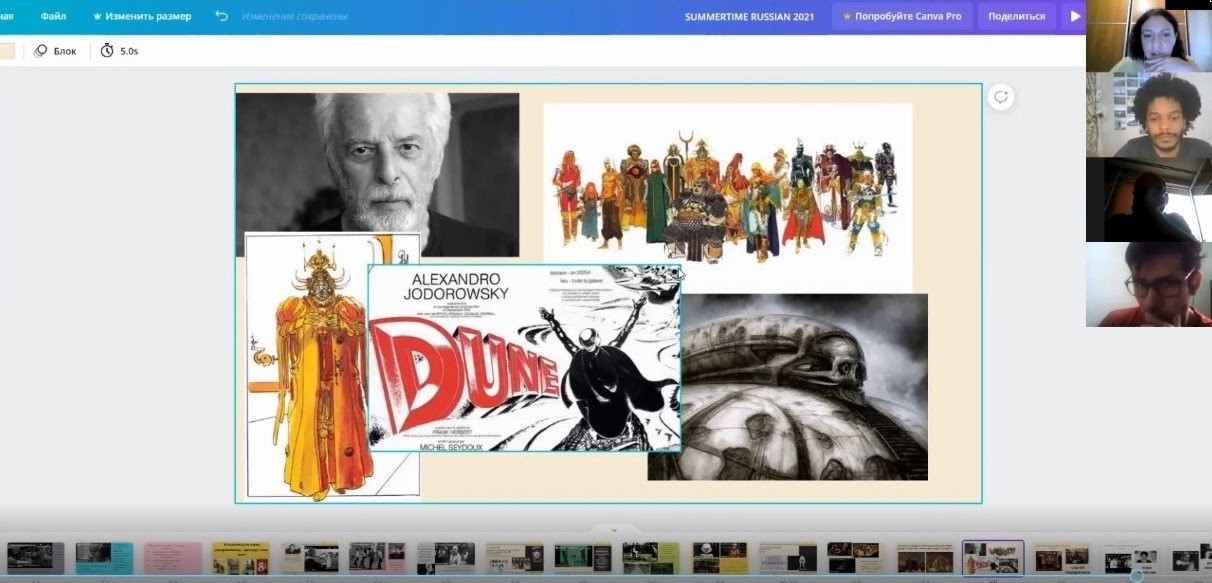
Task: Open the Файл menu
Action: (53, 16)
